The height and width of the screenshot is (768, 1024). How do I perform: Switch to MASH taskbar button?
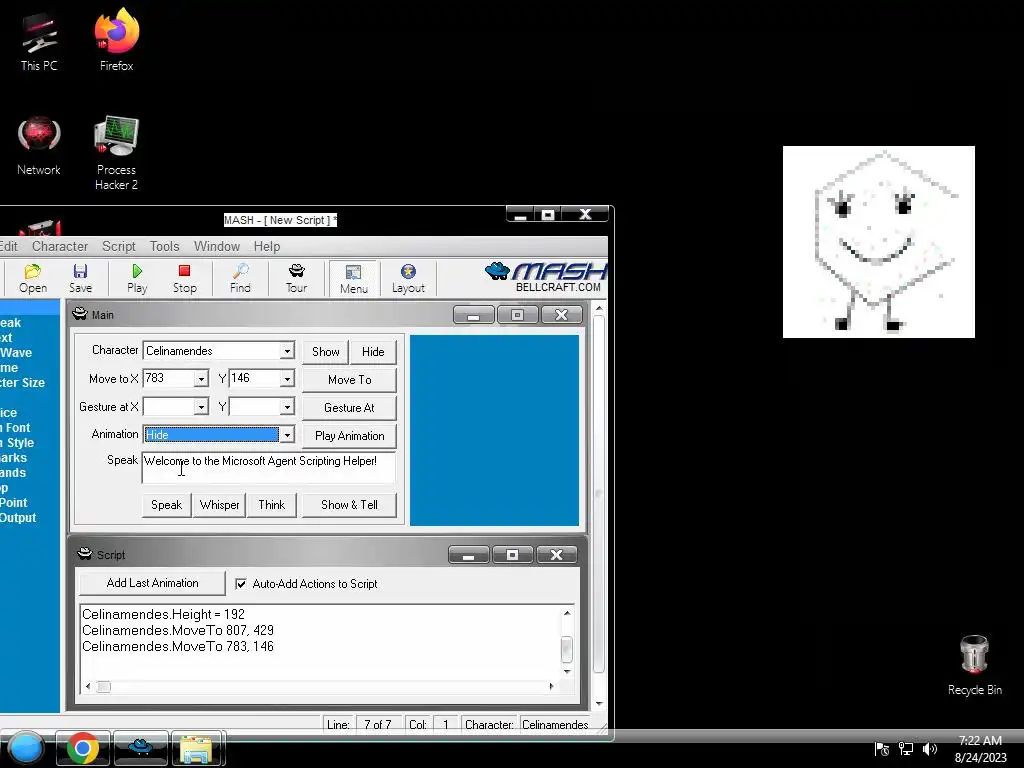pos(140,748)
